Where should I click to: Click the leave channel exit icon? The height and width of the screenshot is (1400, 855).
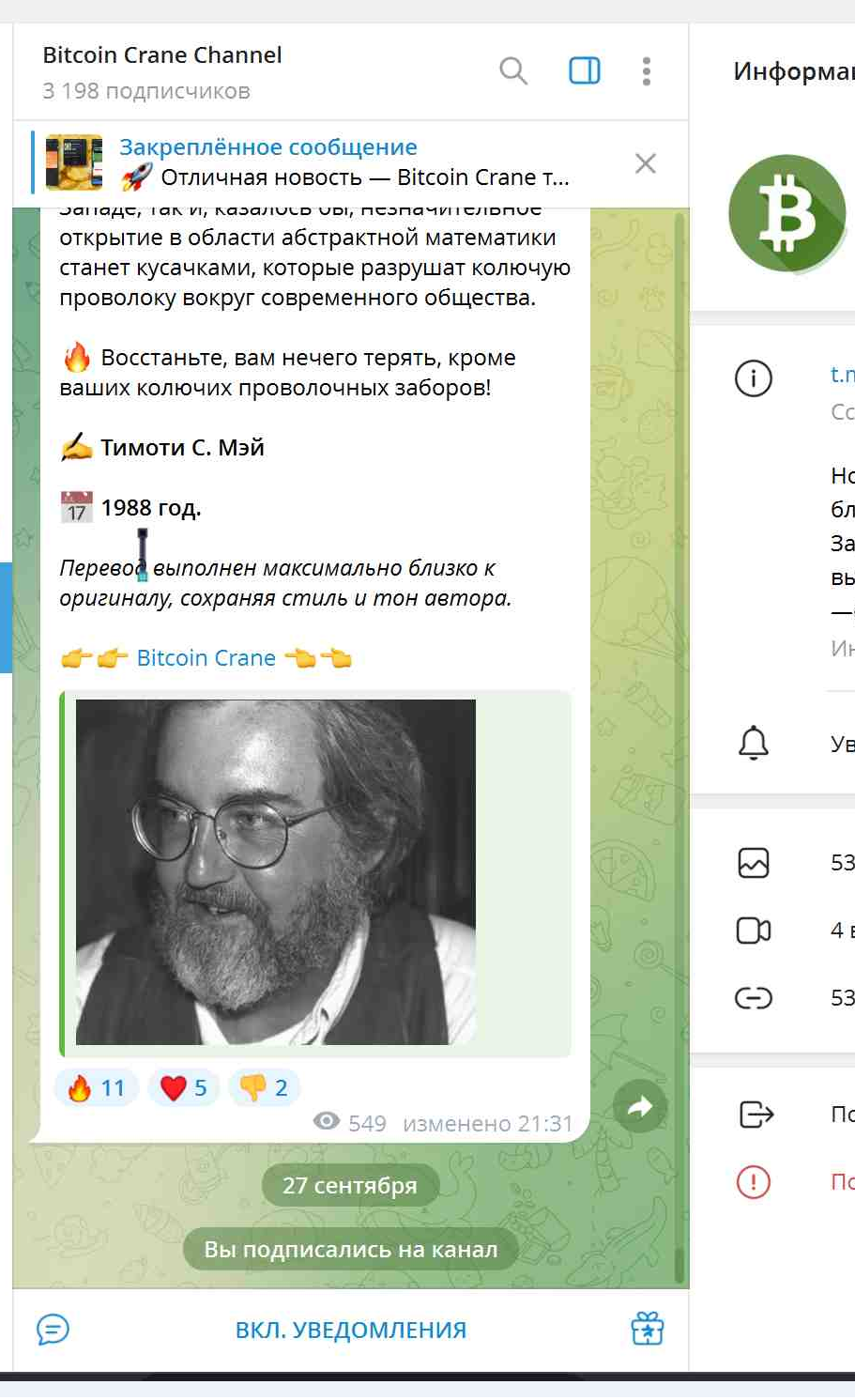coord(756,1114)
